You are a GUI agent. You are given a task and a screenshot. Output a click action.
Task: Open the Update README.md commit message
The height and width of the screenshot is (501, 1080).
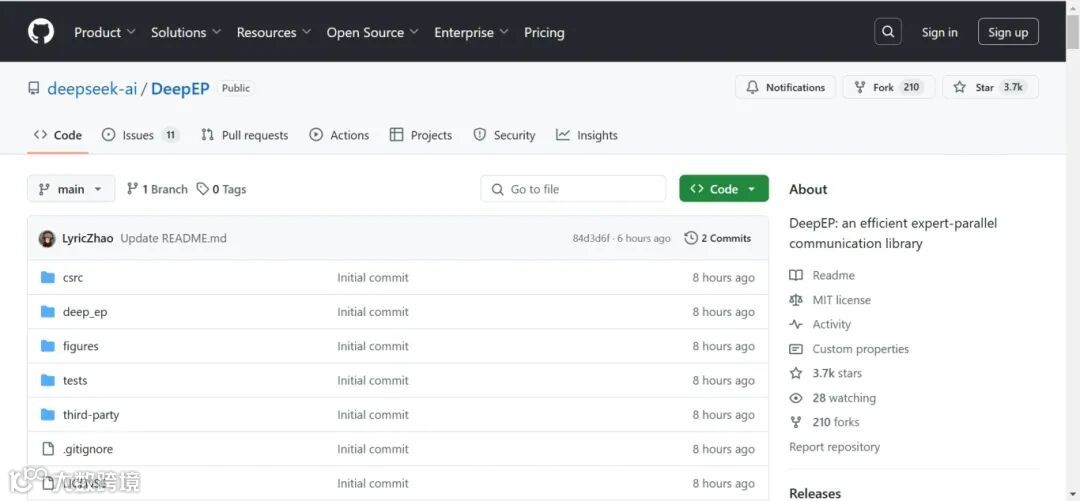point(174,238)
